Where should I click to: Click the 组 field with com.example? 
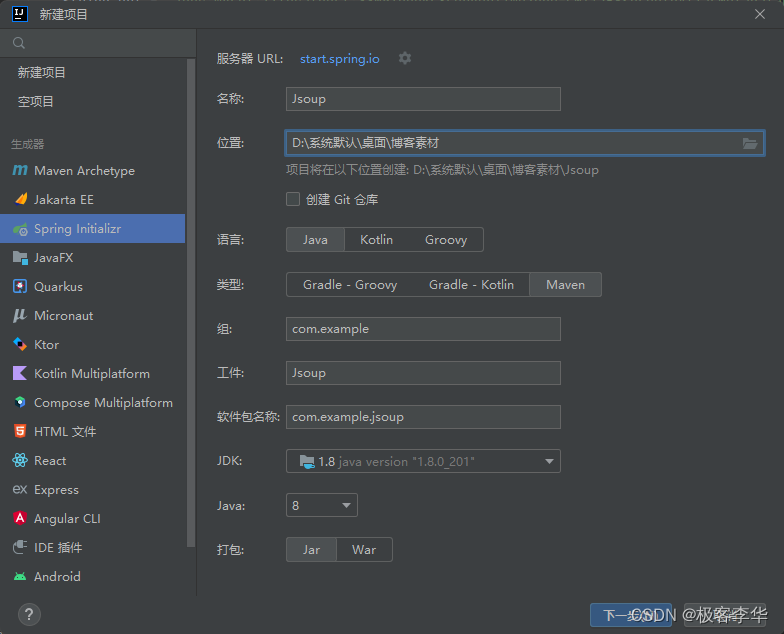pyautogui.click(x=423, y=329)
